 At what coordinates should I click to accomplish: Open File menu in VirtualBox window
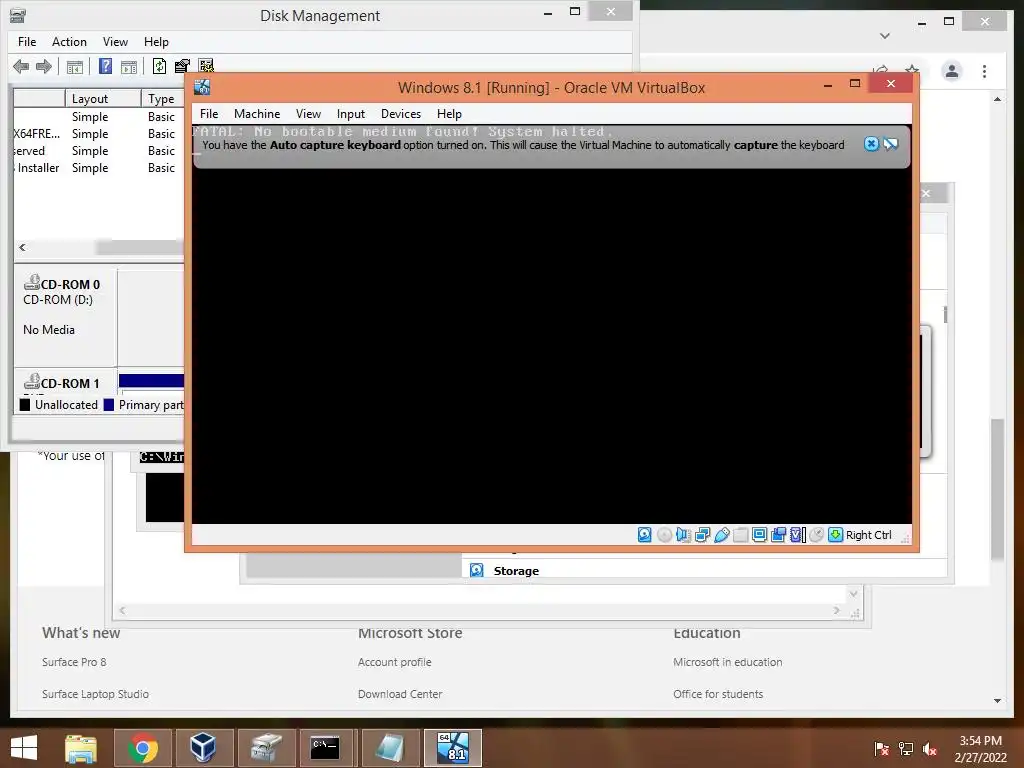(209, 114)
